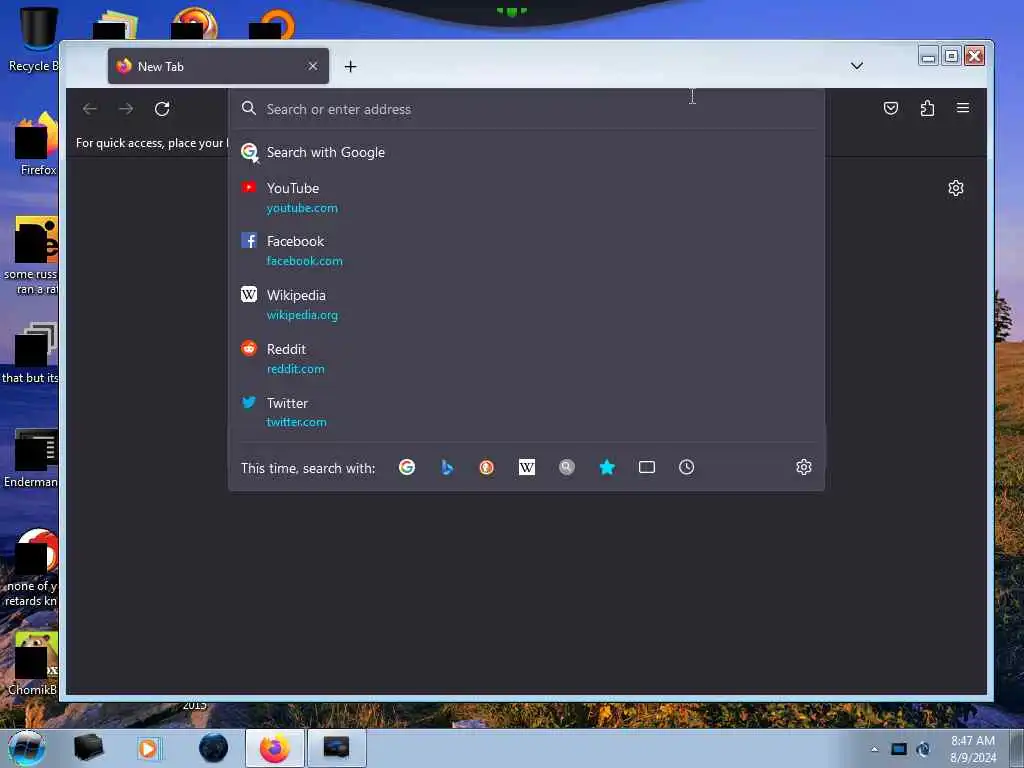Click the Wikipedia favicon in suggestions
Screen dimensions: 1024x768
pos(249,294)
